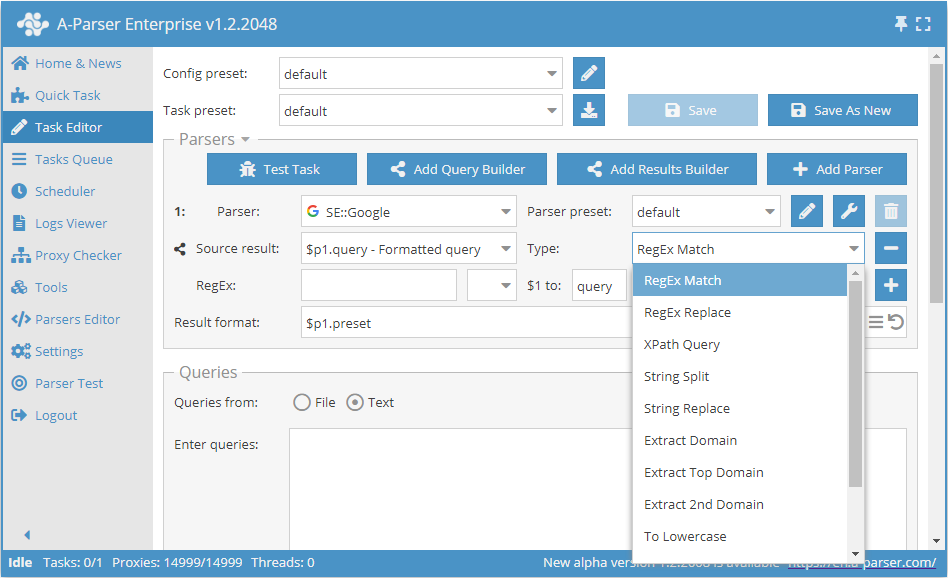The height and width of the screenshot is (578, 948).
Task: Click the Save As New button
Action: click(842, 110)
